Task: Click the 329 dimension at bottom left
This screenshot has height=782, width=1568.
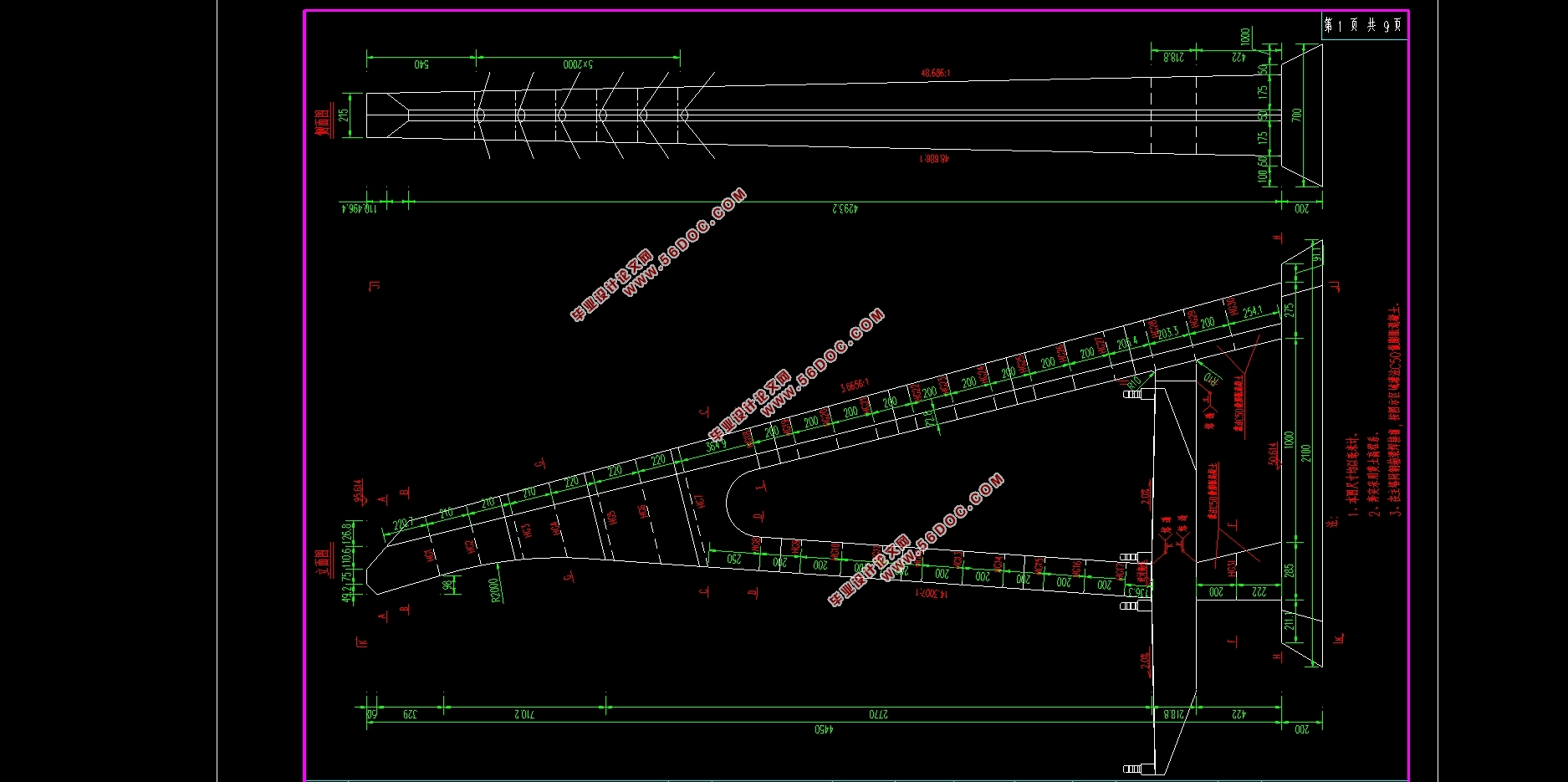Action: [x=410, y=715]
